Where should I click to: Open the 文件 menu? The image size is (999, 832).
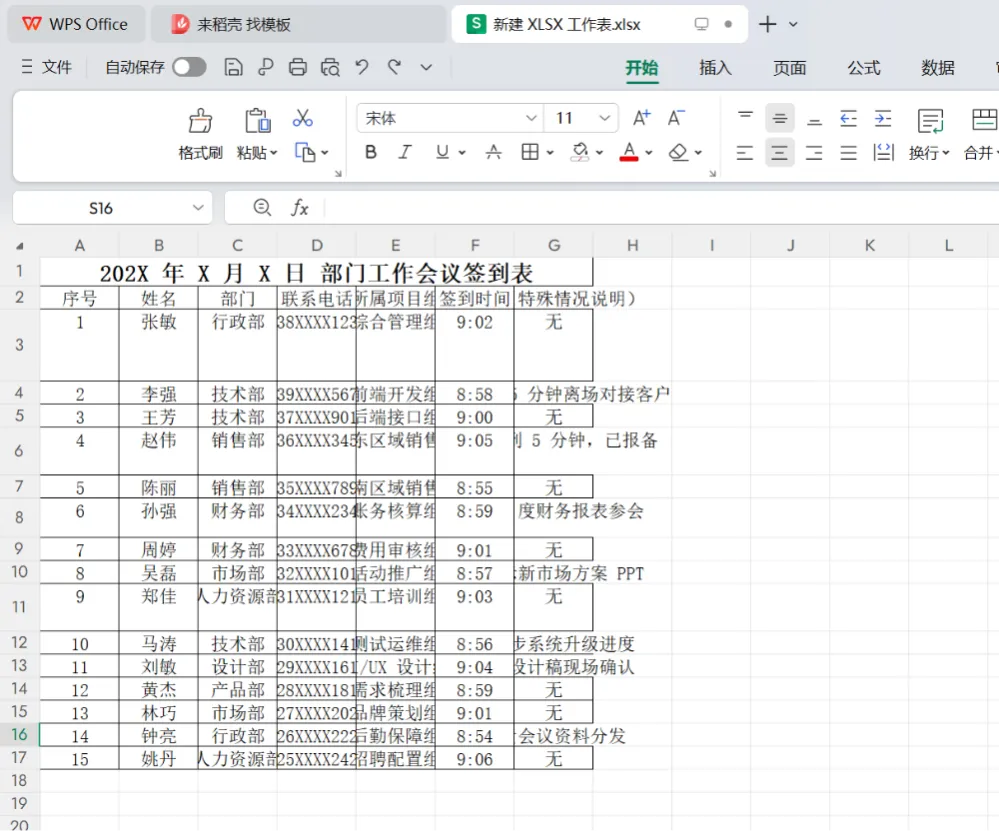tap(47, 67)
